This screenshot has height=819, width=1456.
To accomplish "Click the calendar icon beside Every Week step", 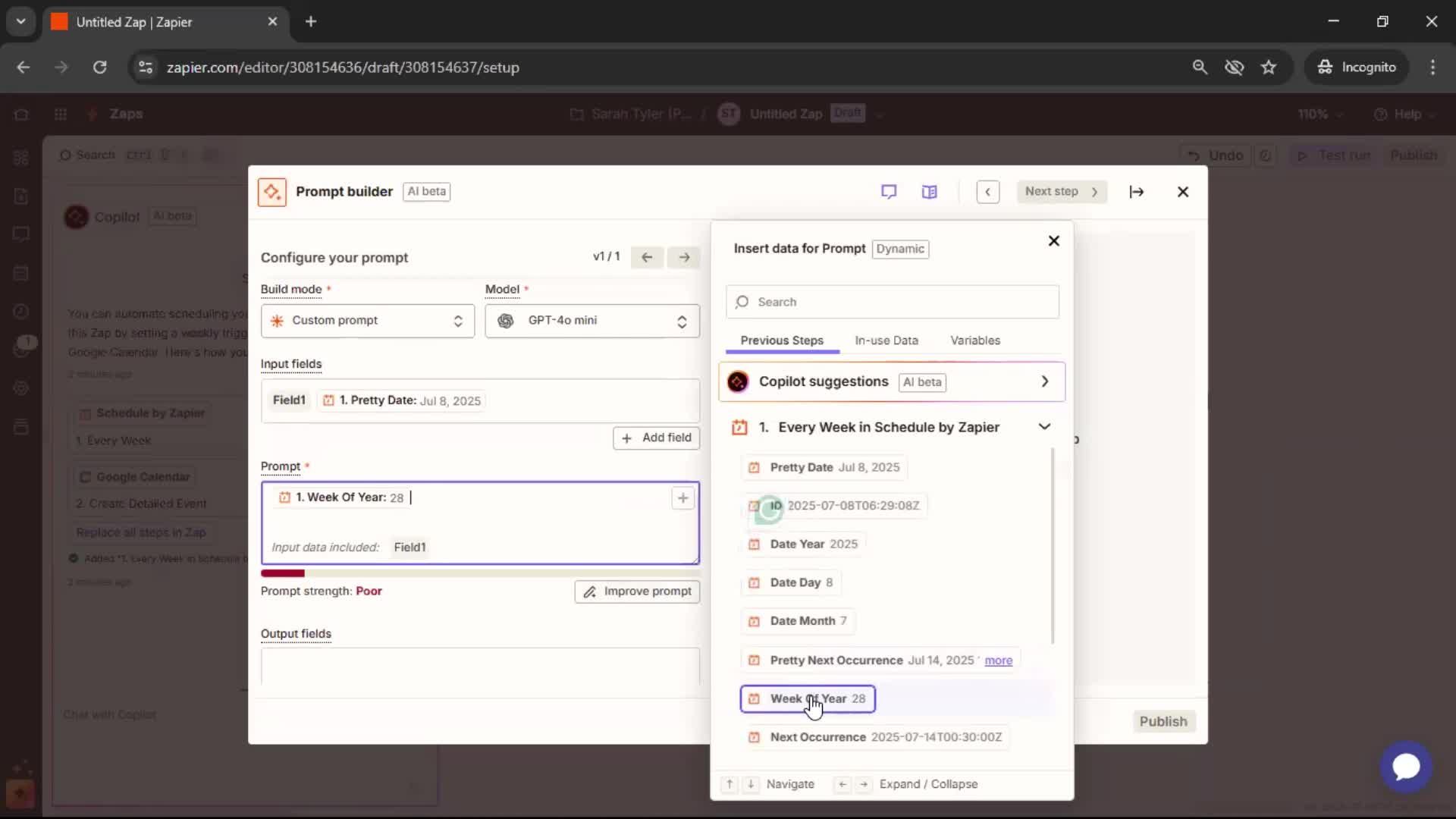I will coord(739,428).
